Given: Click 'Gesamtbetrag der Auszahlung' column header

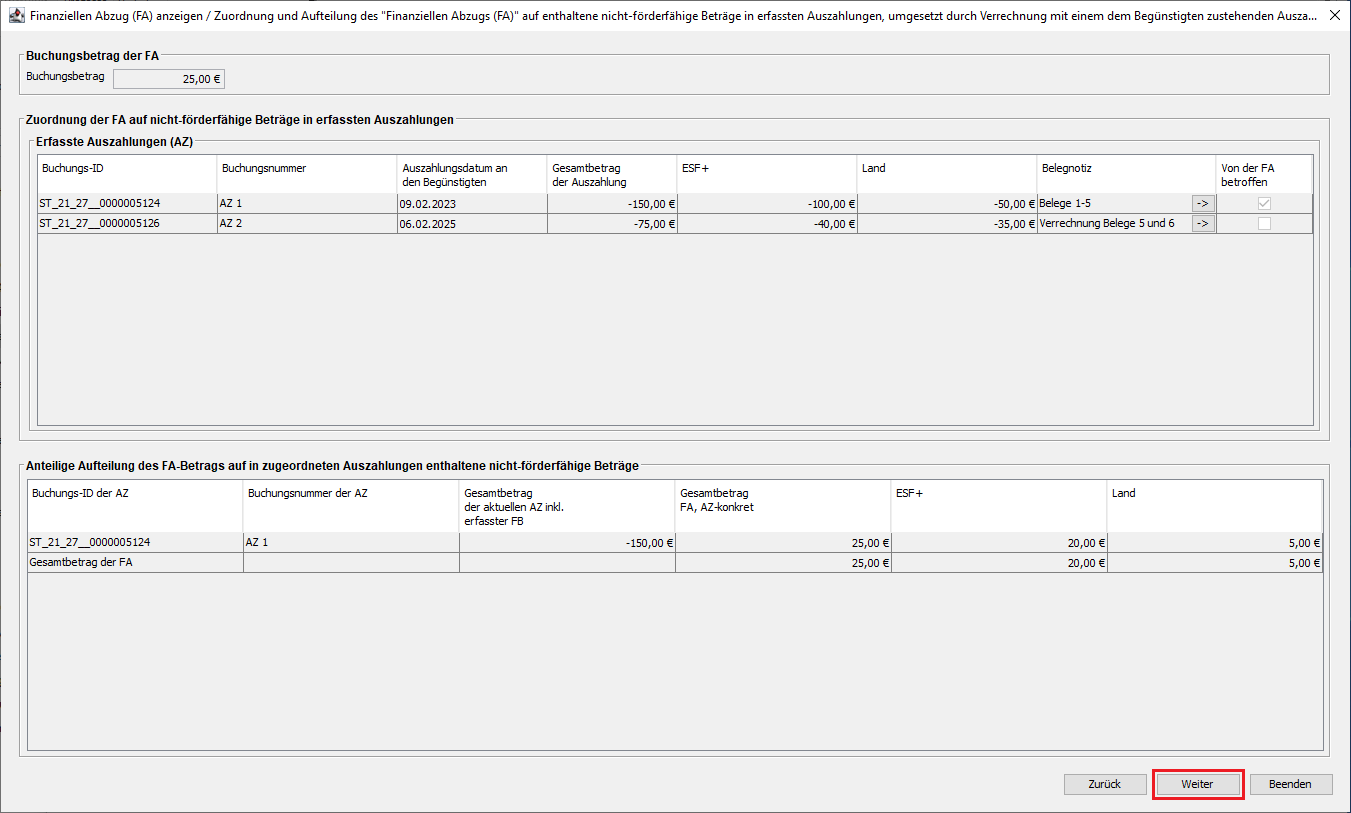Looking at the screenshot, I should tap(611, 174).
